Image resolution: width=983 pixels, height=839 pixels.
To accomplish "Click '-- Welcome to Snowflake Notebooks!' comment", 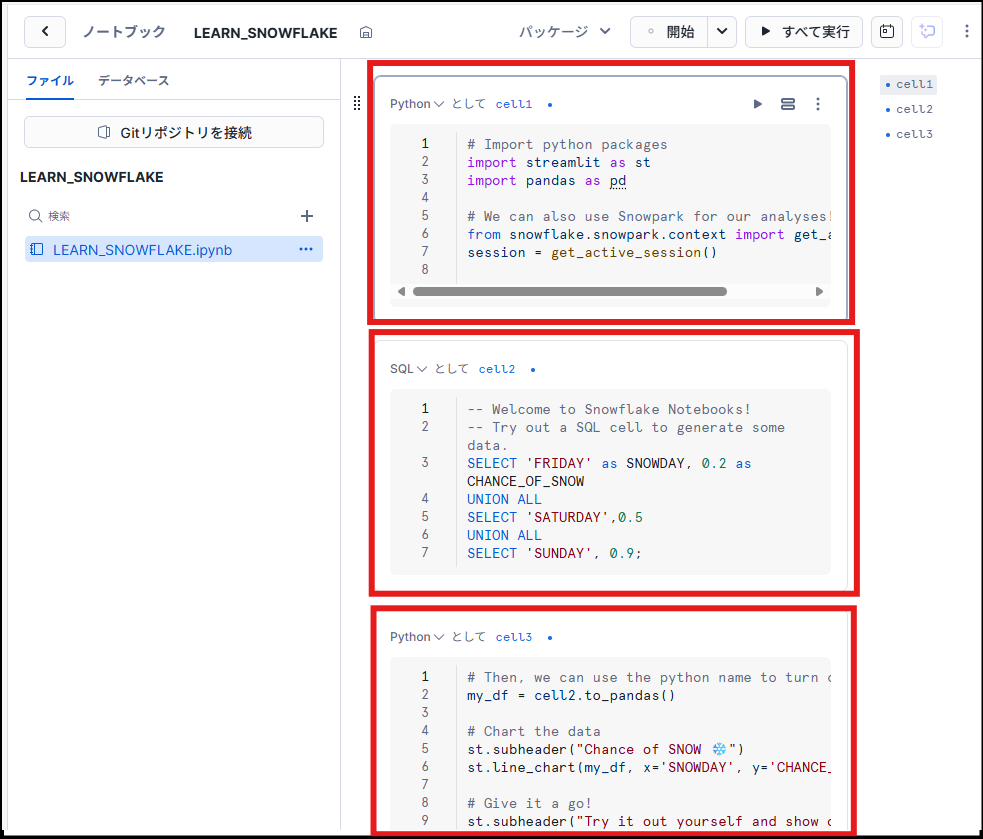I will [609, 409].
